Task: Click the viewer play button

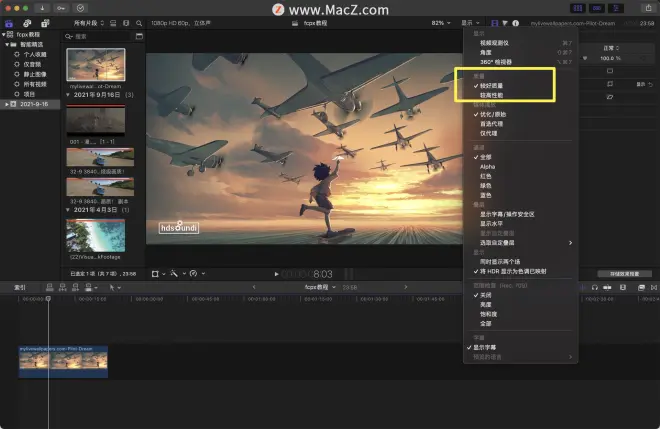Action: tap(276, 274)
